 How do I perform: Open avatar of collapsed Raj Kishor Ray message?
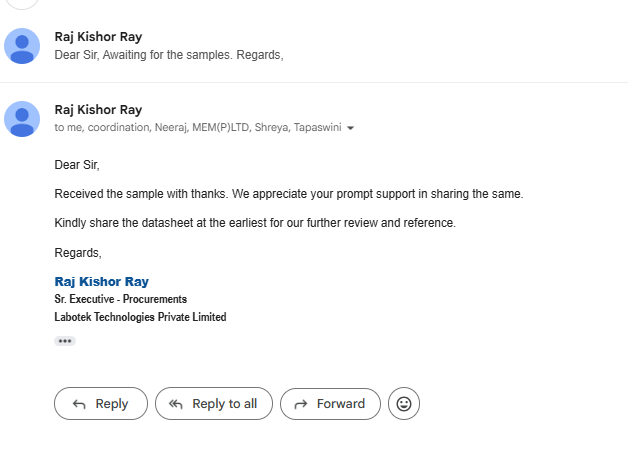[x=22, y=46]
